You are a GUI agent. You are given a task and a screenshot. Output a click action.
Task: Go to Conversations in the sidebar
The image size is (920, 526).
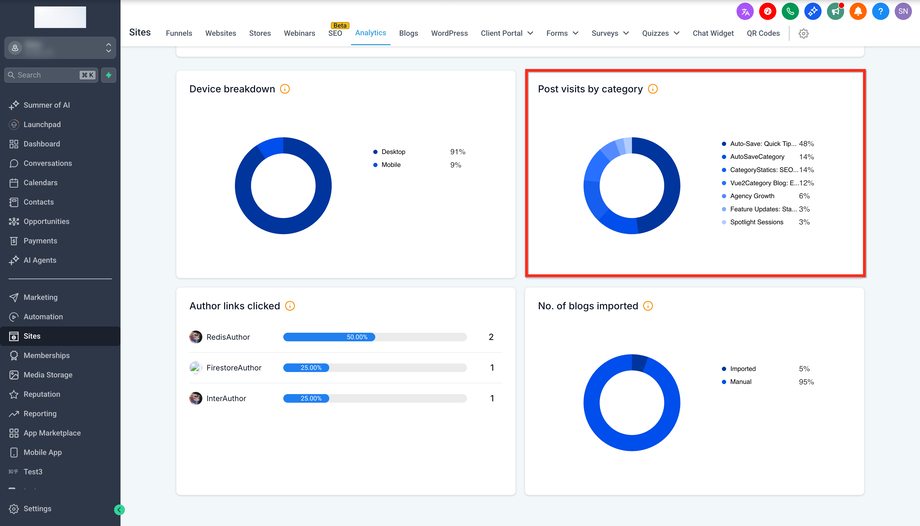48,163
